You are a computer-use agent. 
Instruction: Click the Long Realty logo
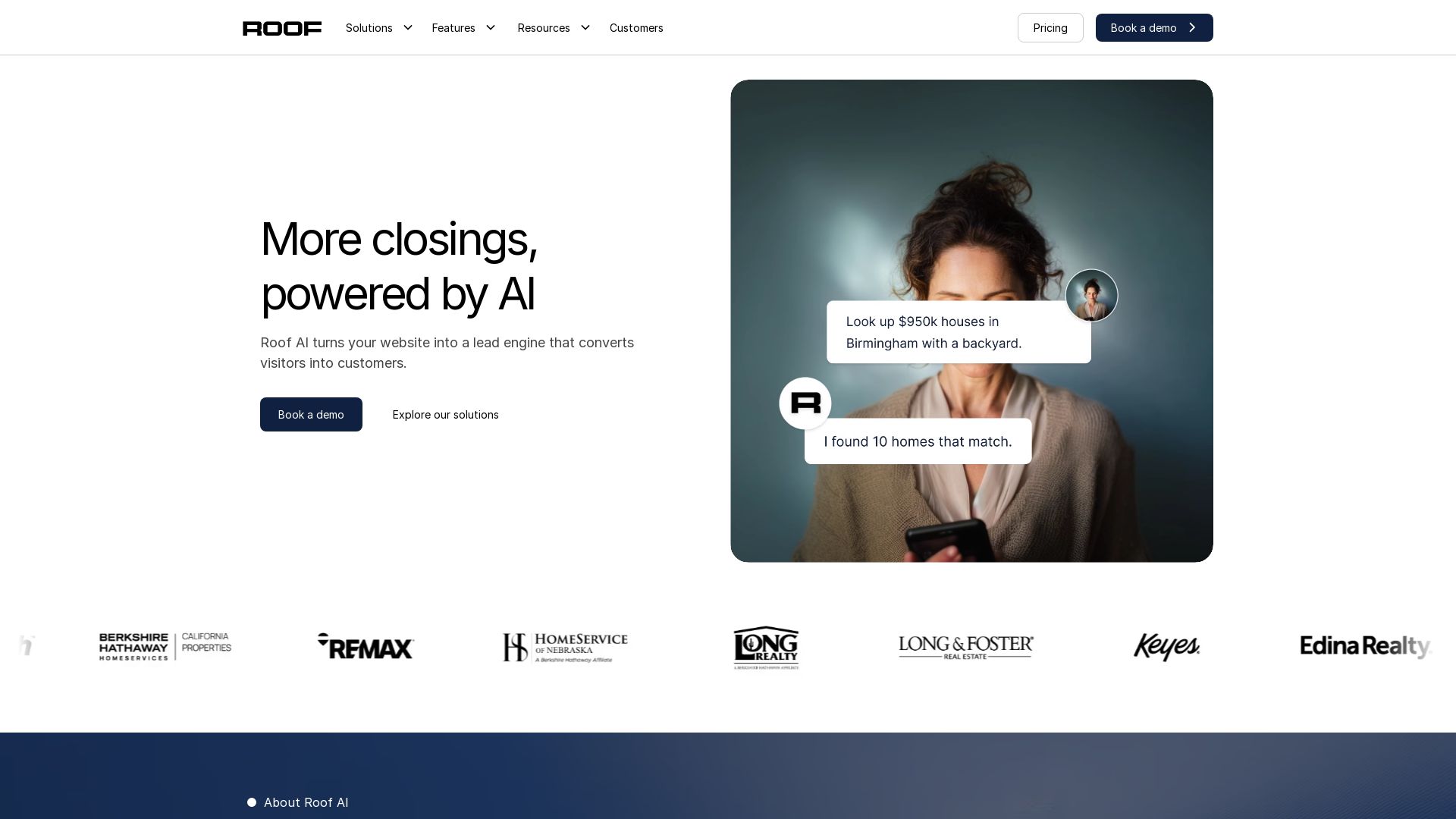766,647
